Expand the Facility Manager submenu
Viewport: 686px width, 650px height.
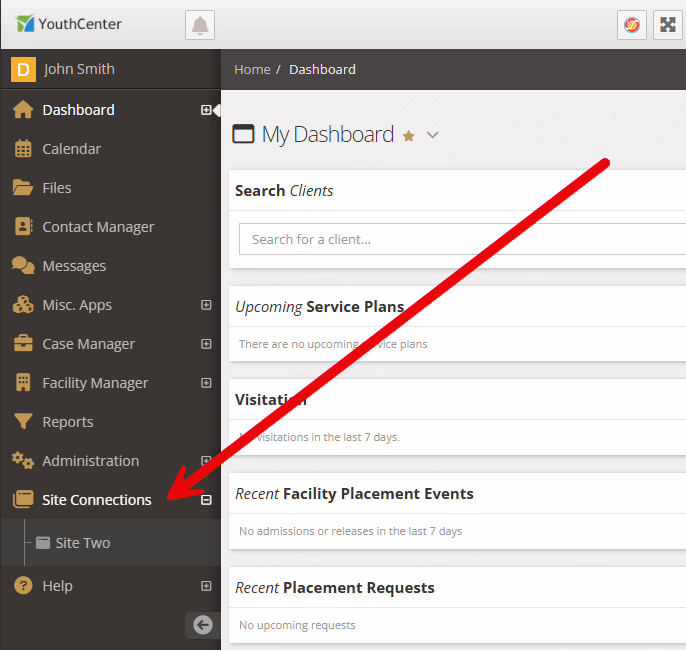coord(206,383)
